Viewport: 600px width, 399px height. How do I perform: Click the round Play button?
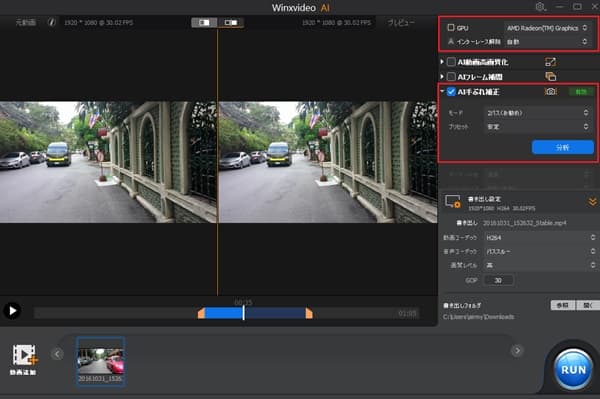12,311
